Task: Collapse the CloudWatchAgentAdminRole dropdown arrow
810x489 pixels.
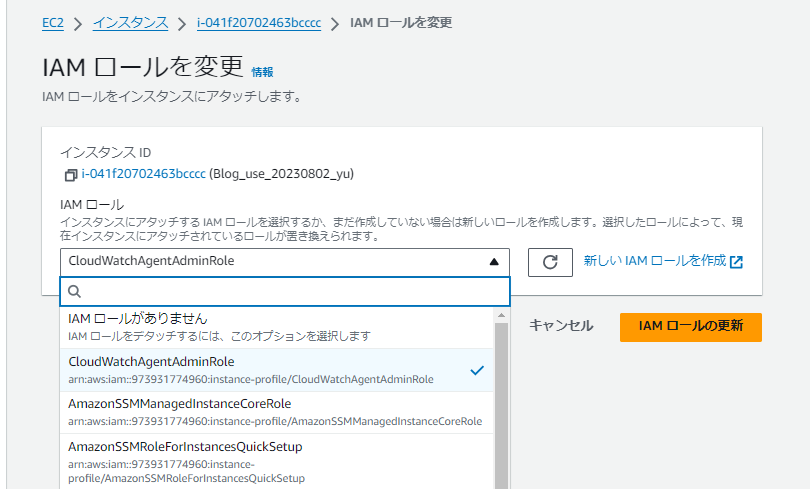Action: coord(494,262)
